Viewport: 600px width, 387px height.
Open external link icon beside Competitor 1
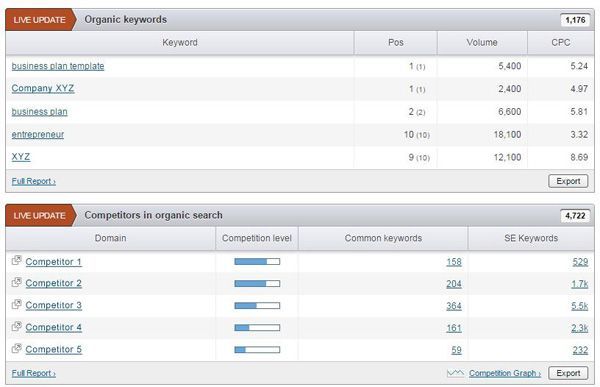click(16, 260)
